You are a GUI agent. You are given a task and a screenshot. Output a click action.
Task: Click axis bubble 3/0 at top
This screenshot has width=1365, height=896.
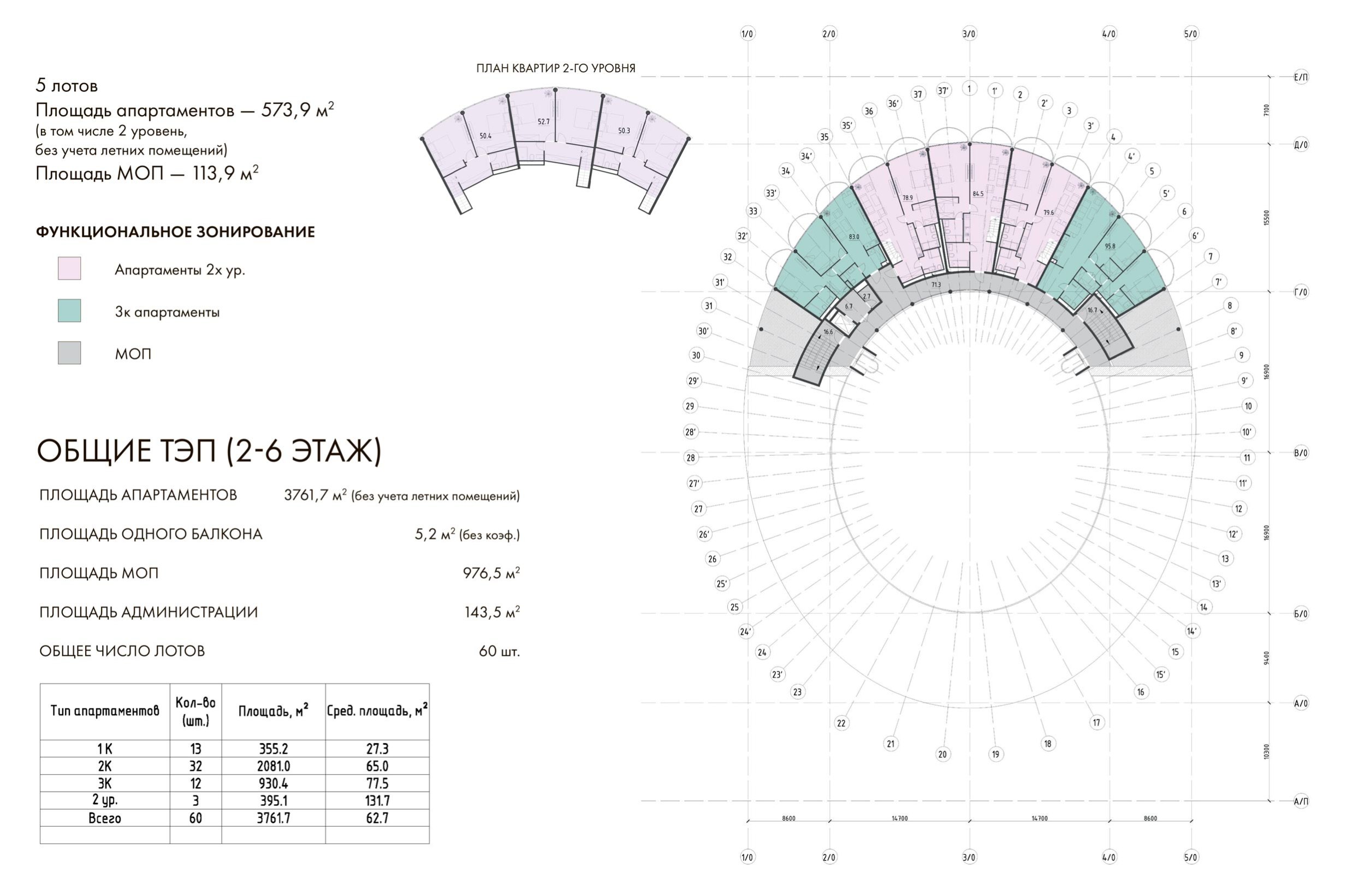(x=969, y=34)
